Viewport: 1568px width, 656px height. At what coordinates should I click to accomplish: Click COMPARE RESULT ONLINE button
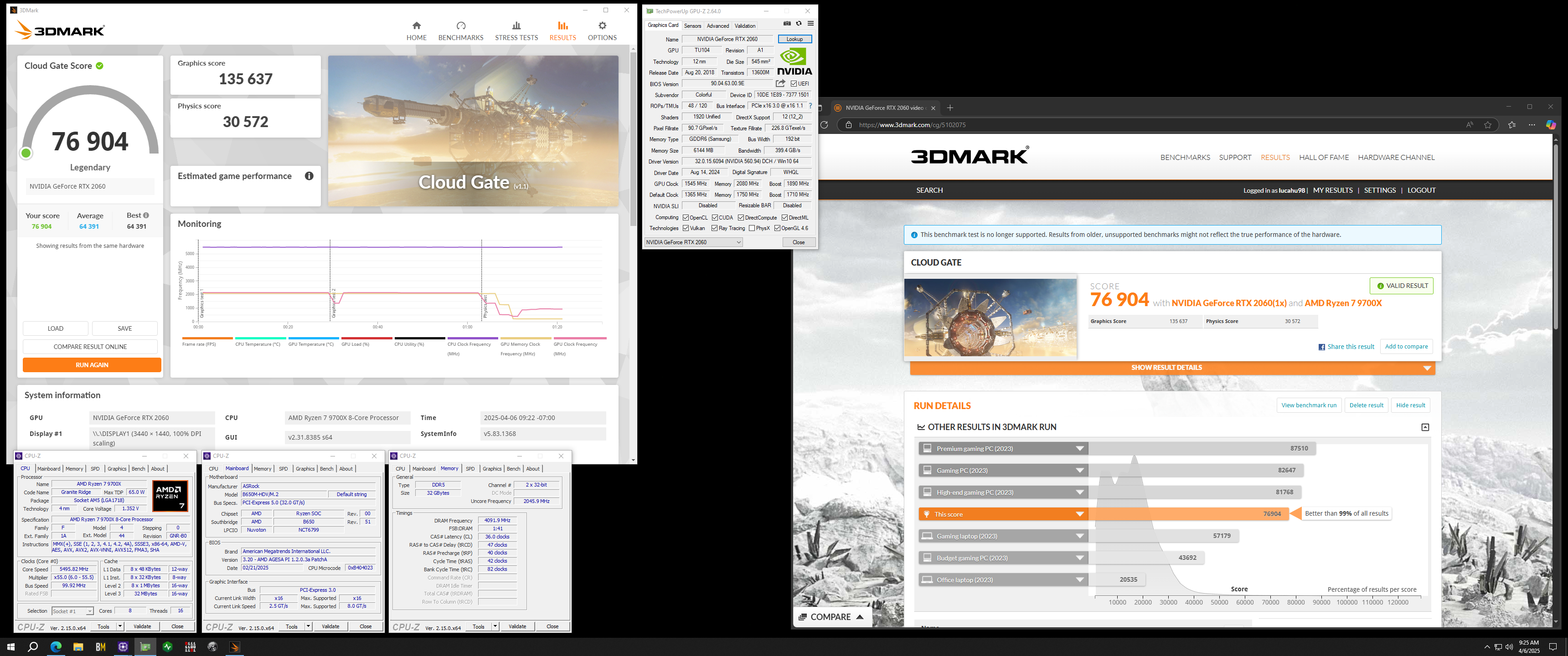tap(90, 347)
